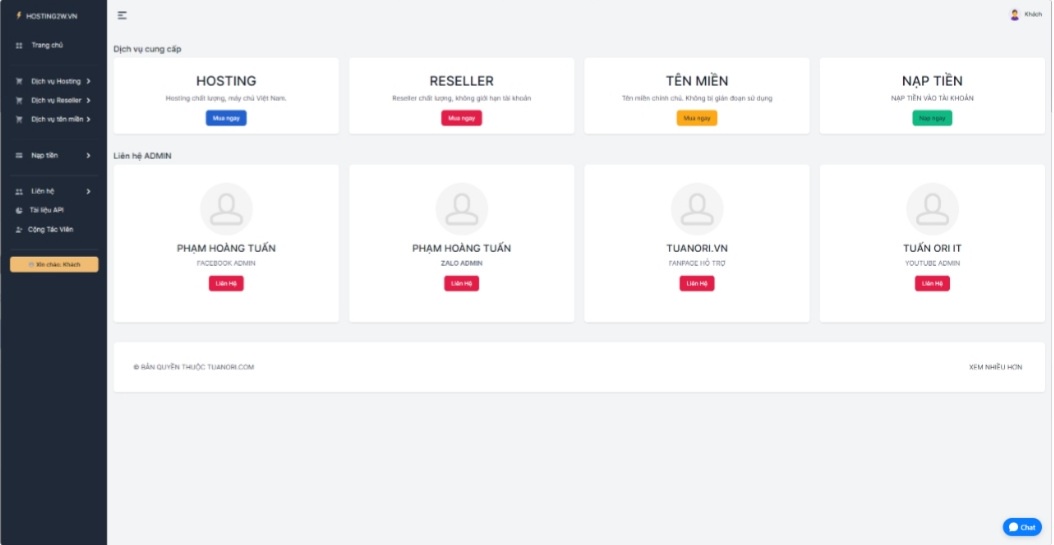Click the TUẤN ORI IT avatar thumbnail
The height and width of the screenshot is (545, 1054).
931,209
